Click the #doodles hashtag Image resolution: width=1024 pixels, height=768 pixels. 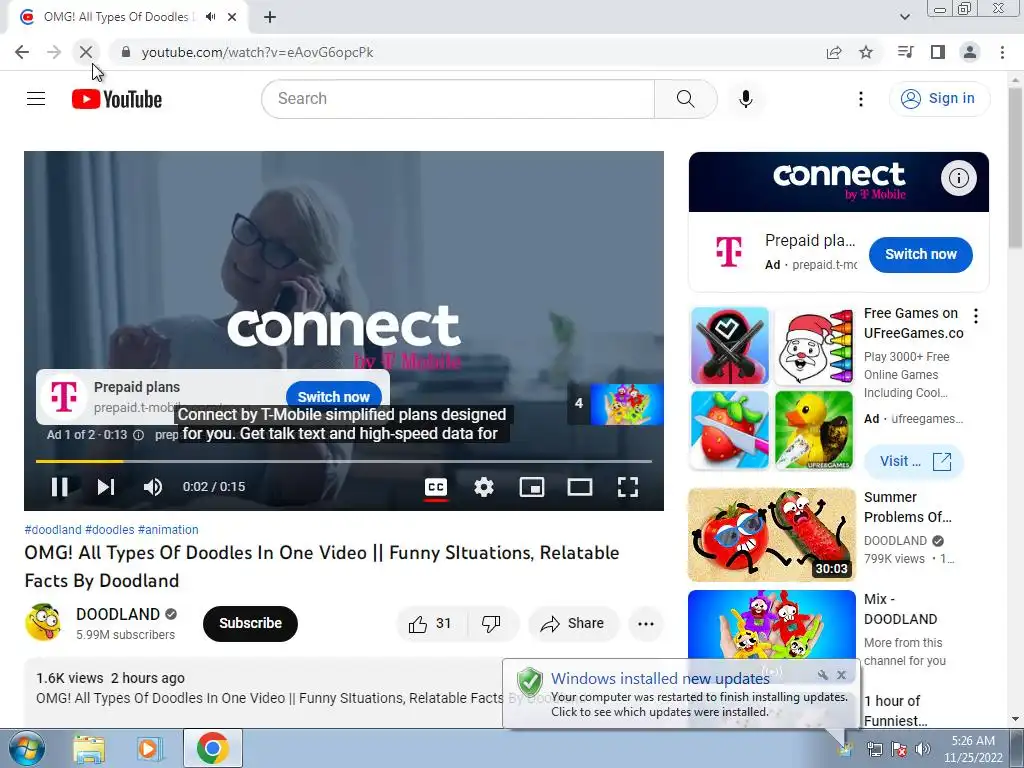[110, 530]
